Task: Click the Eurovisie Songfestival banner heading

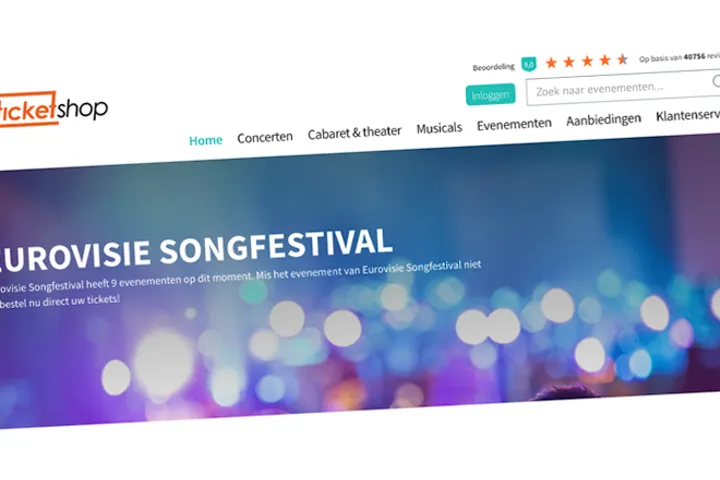Action: click(x=197, y=250)
